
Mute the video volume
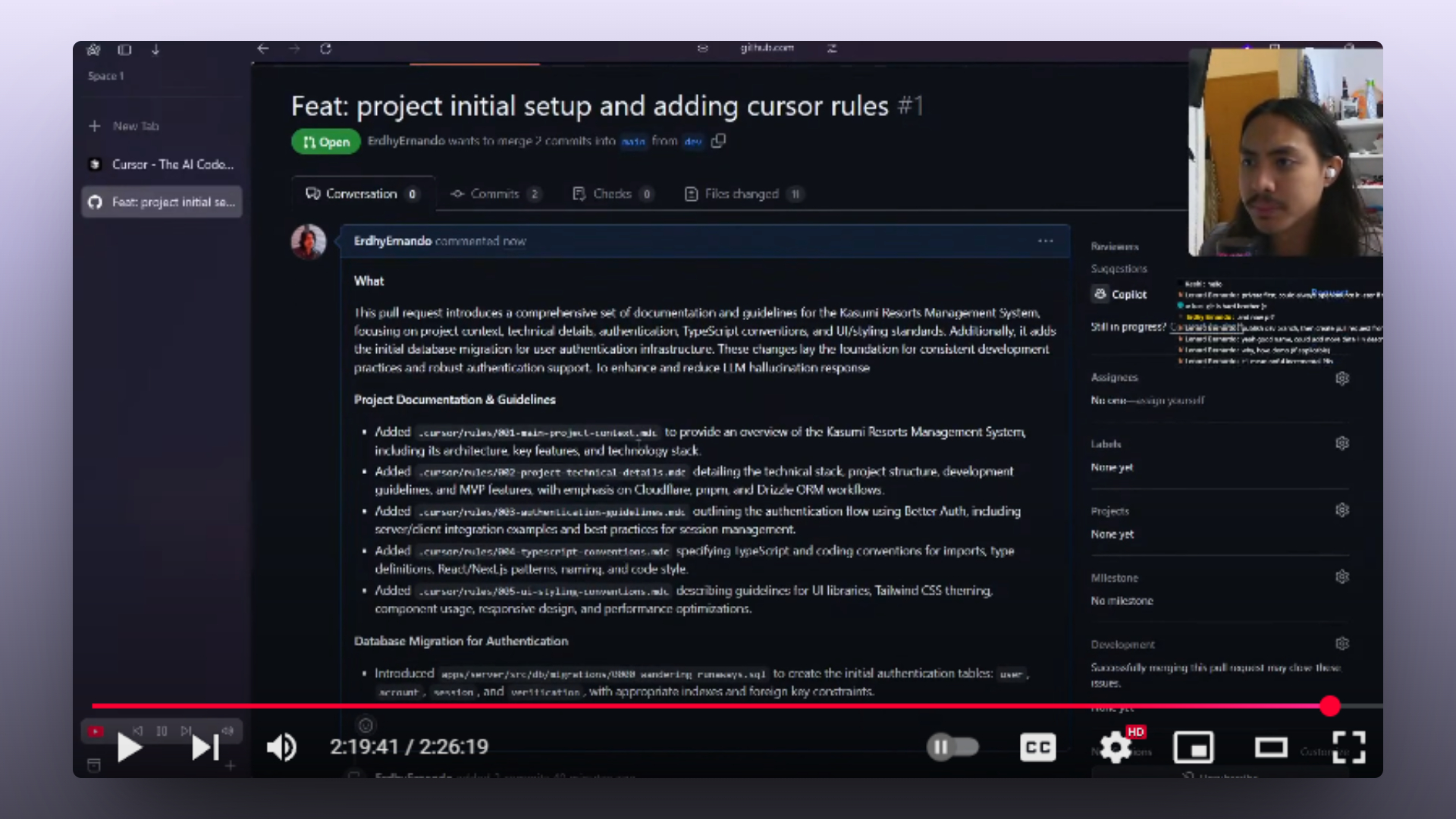(281, 748)
